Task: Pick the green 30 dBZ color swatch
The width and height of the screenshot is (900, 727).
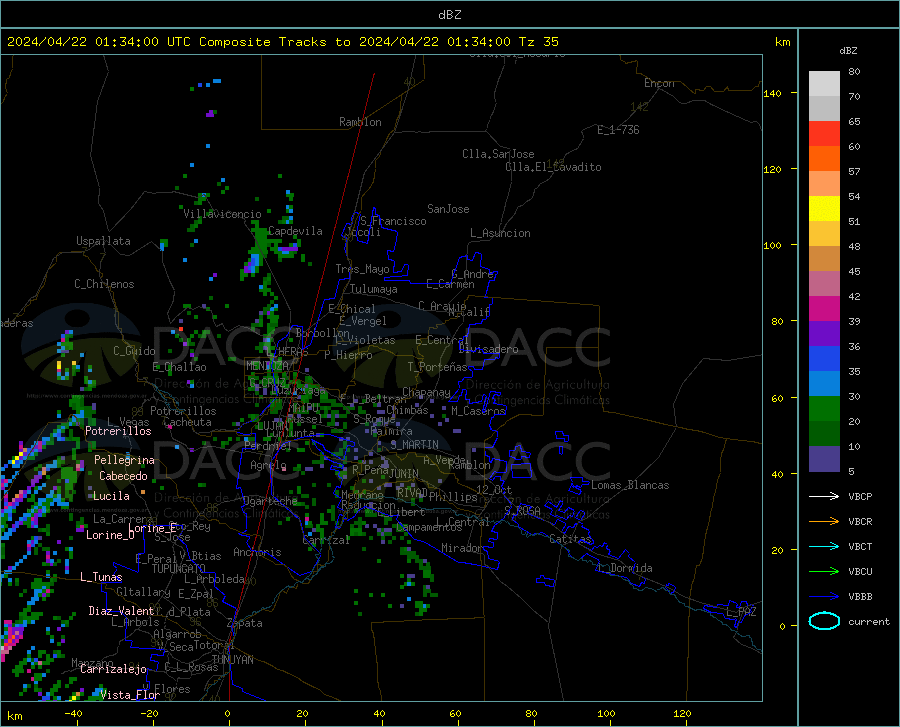Action: tap(824, 409)
